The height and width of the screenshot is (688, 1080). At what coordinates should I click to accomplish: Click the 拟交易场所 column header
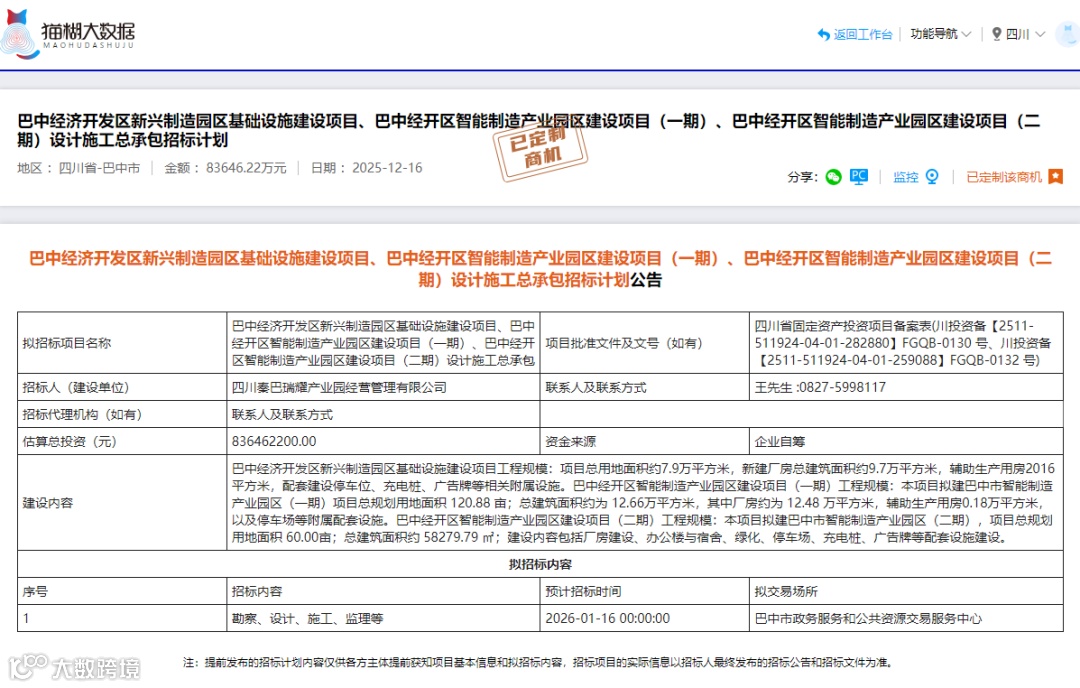906,592
